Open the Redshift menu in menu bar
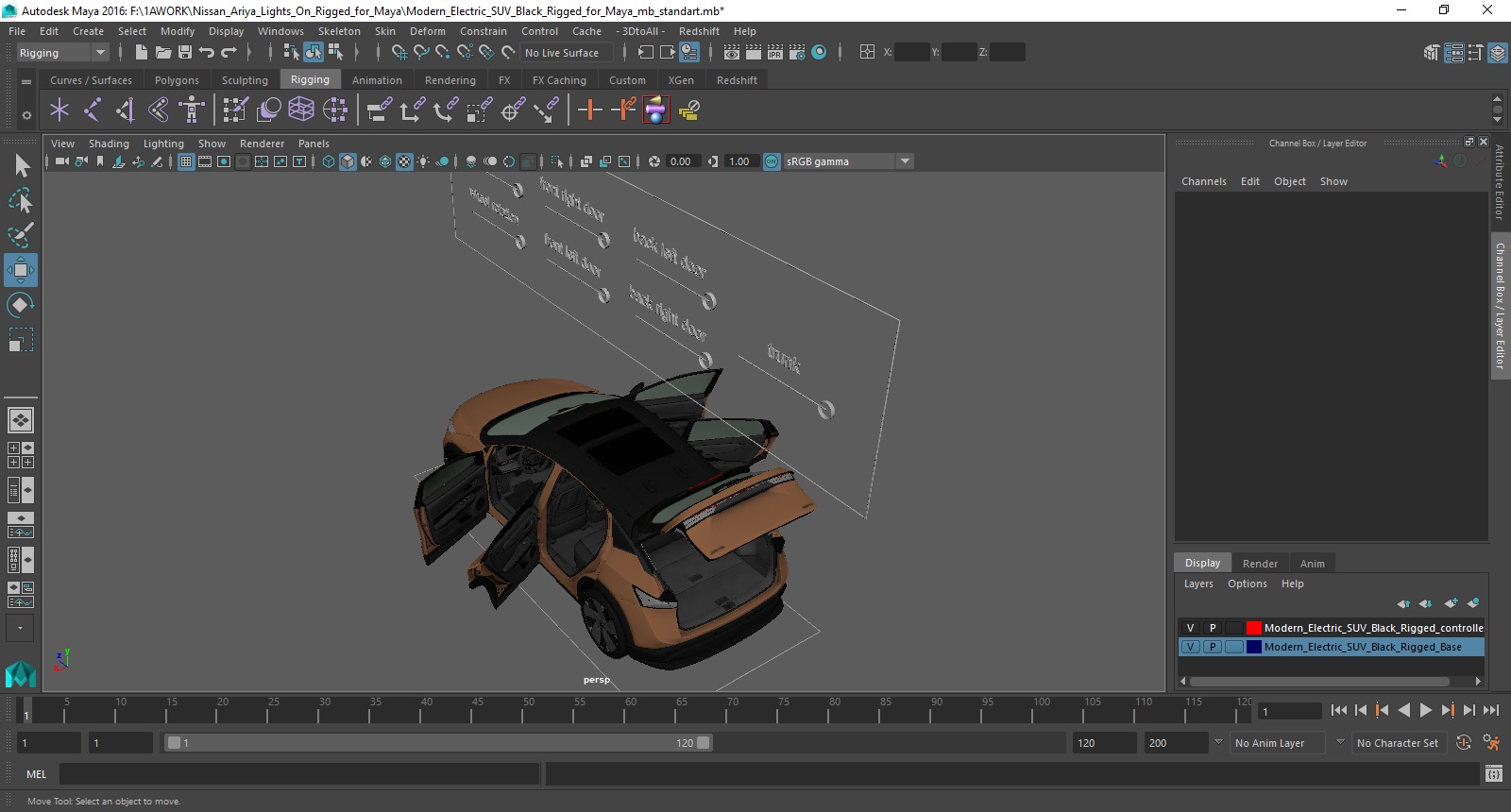The height and width of the screenshot is (812, 1511). tap(699, 31)
